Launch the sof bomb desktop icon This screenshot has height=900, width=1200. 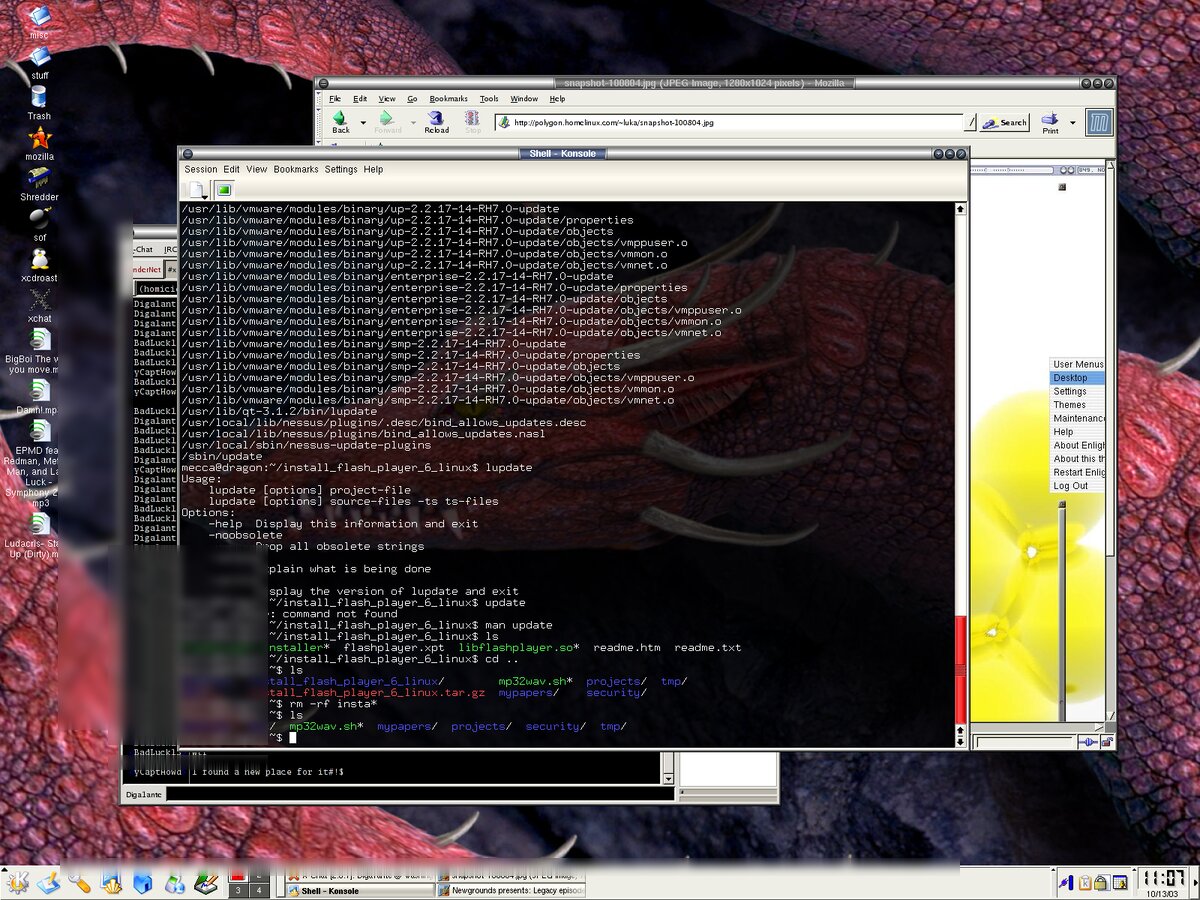[x=39, y=218]
